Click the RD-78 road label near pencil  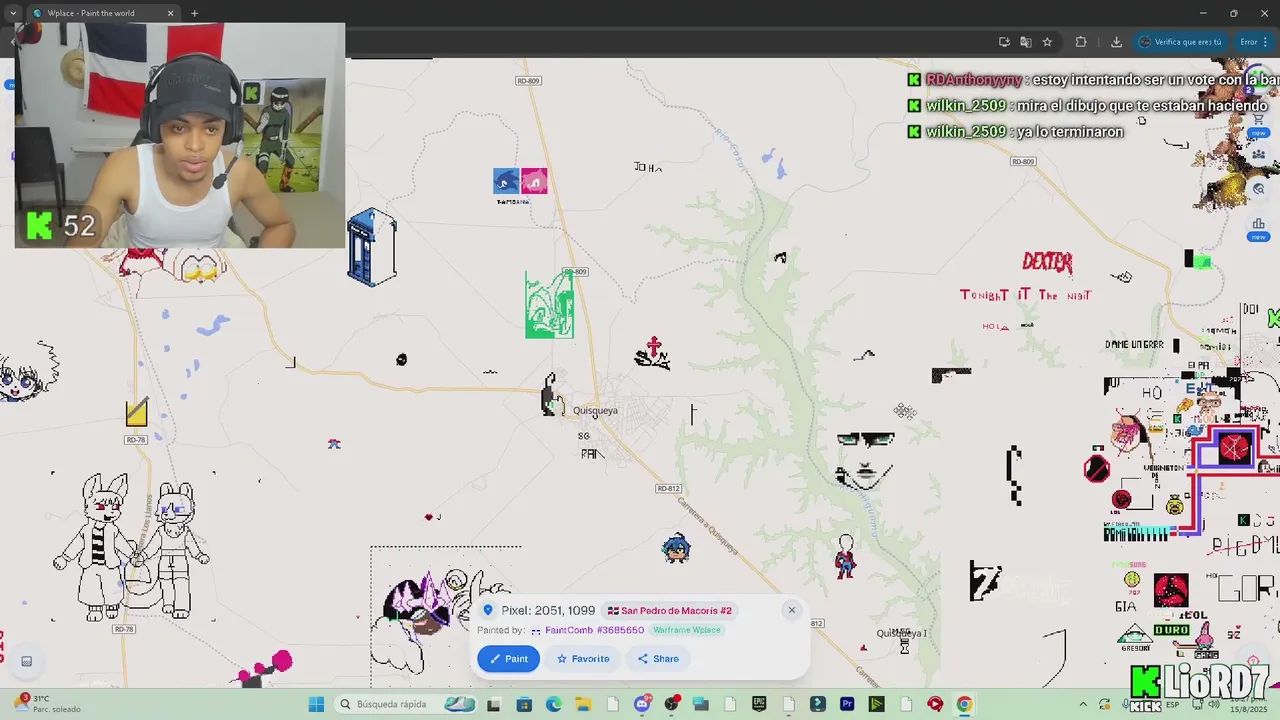point(136,440)
